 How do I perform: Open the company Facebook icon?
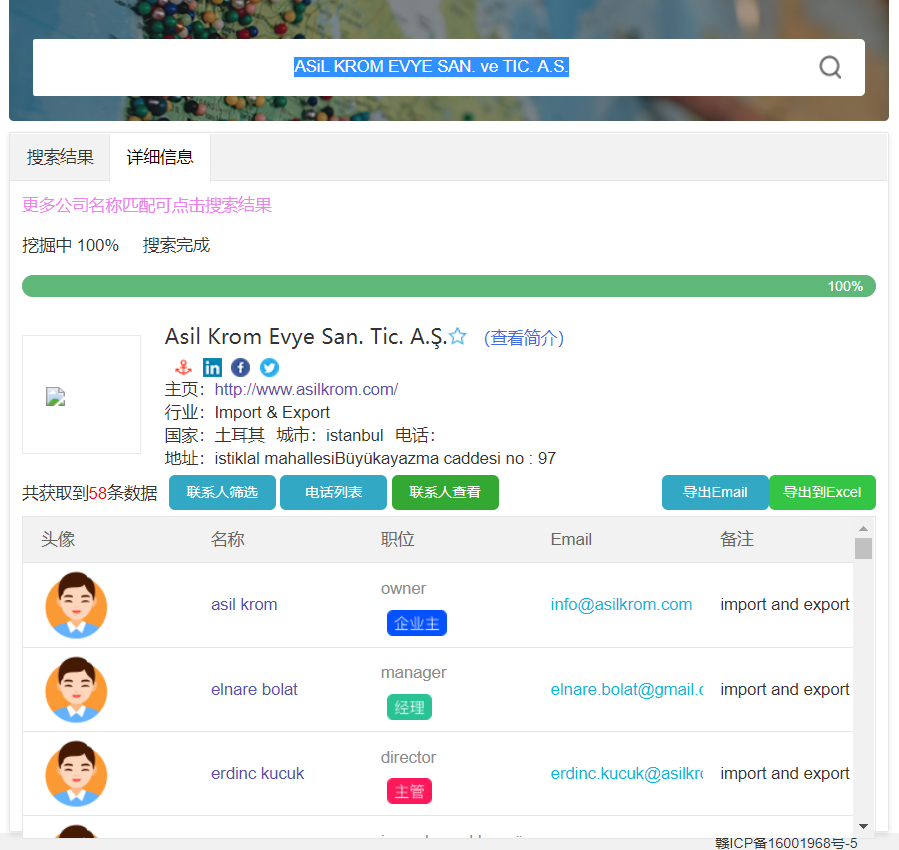coord(241,367)
